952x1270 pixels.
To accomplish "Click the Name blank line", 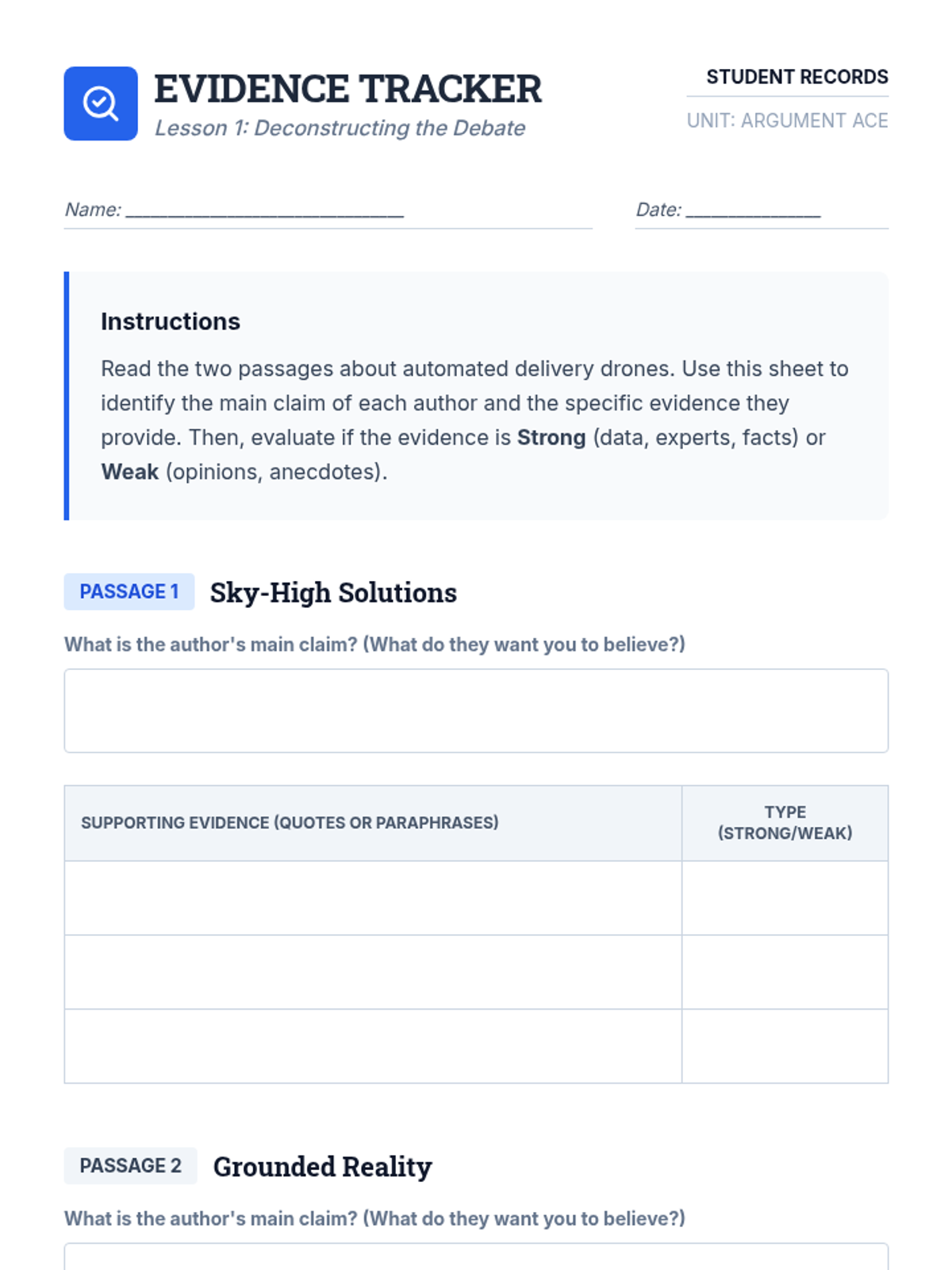I will (x=265, y=211).
